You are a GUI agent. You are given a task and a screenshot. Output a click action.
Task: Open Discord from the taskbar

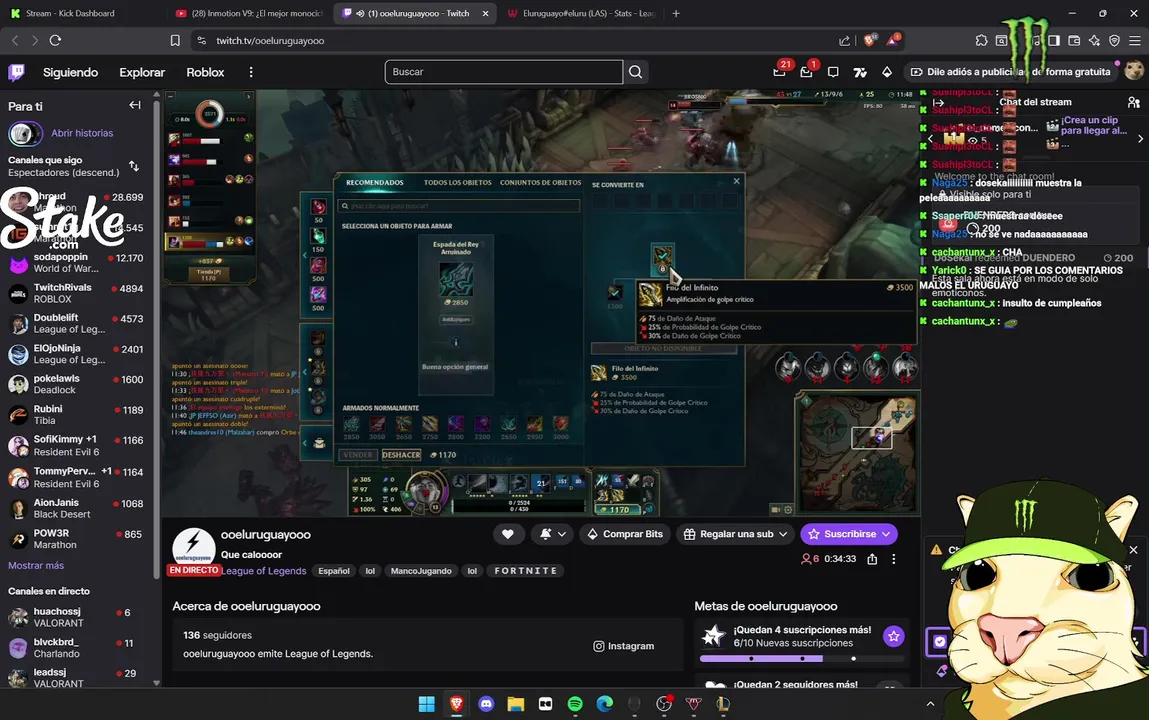[x=486, y=704]
